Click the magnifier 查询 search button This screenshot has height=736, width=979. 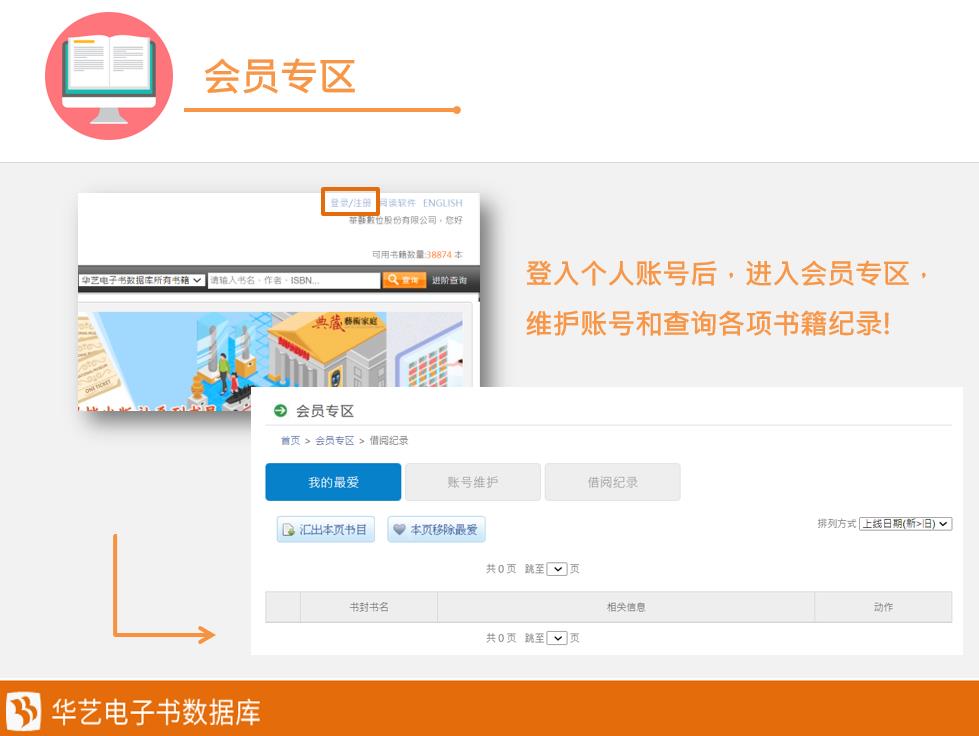[x=404, y=281]
